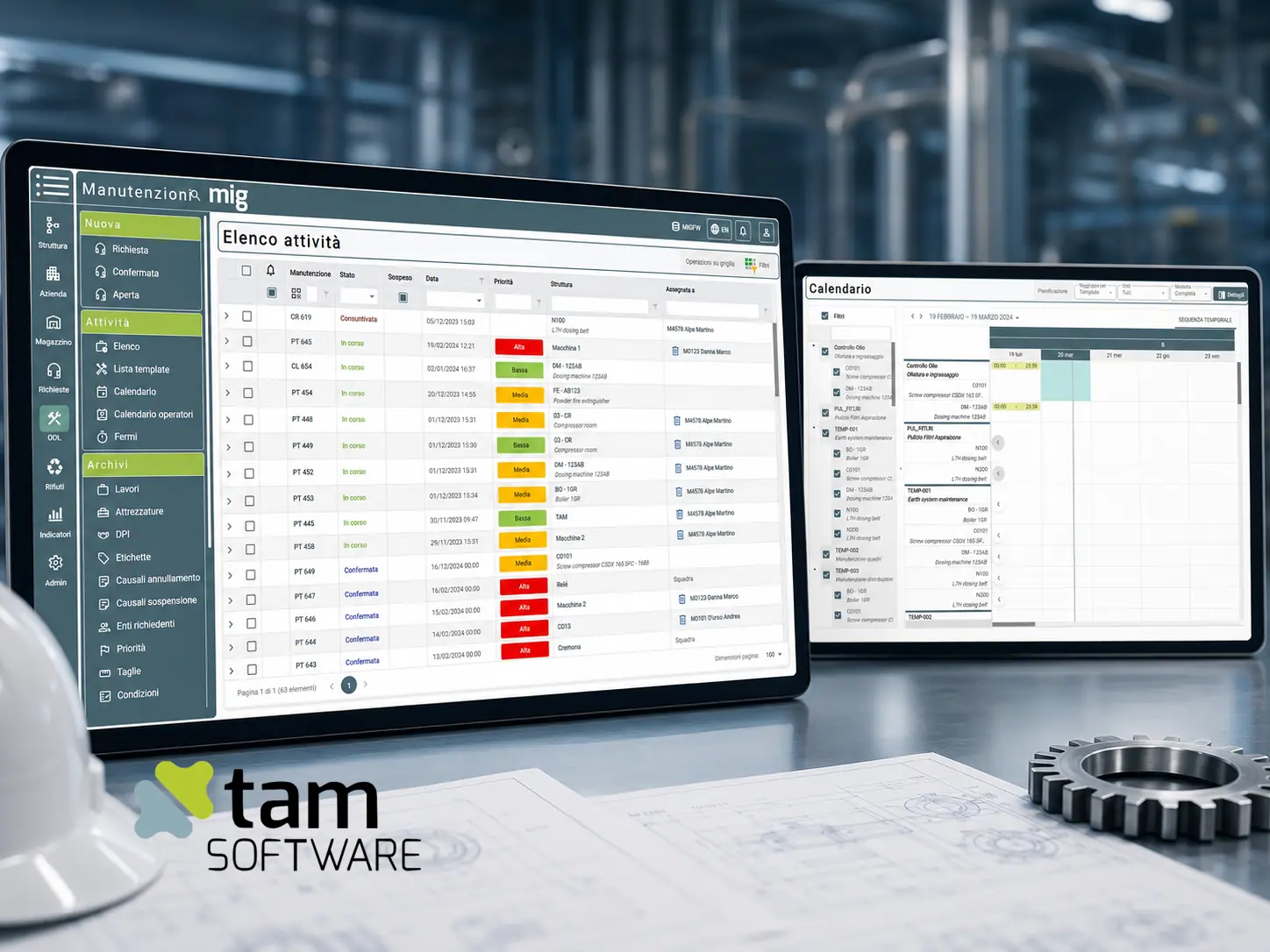The image size is (1270, 952).
Task: Click Operazioni su griglia link
Action: 710,262
